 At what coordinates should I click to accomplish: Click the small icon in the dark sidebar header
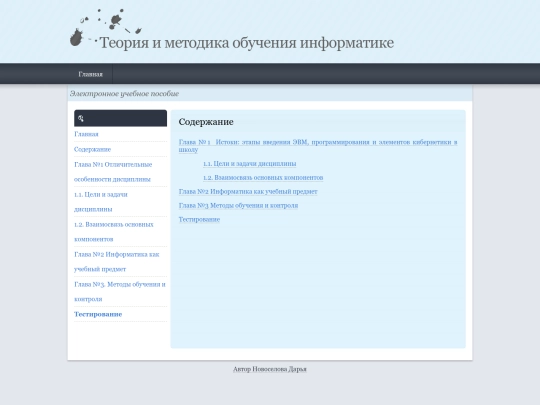(x=81, y=118)
